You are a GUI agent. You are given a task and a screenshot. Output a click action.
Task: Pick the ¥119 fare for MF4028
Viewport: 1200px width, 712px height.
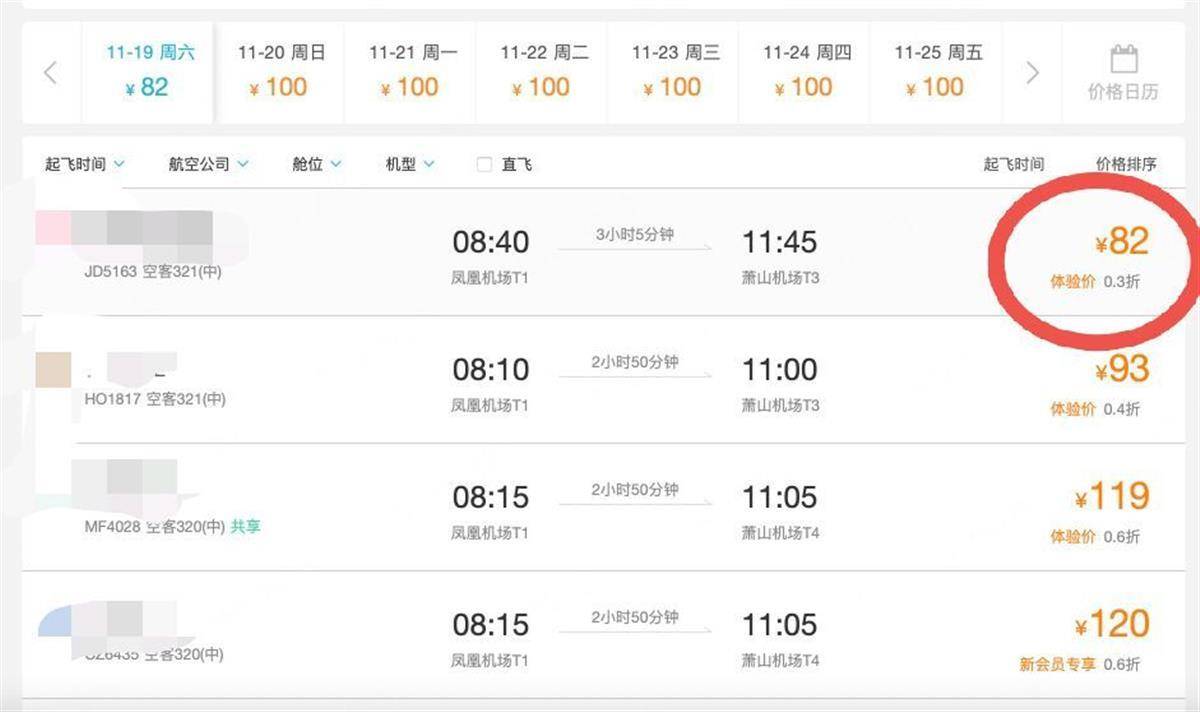tap(1112, 497)
